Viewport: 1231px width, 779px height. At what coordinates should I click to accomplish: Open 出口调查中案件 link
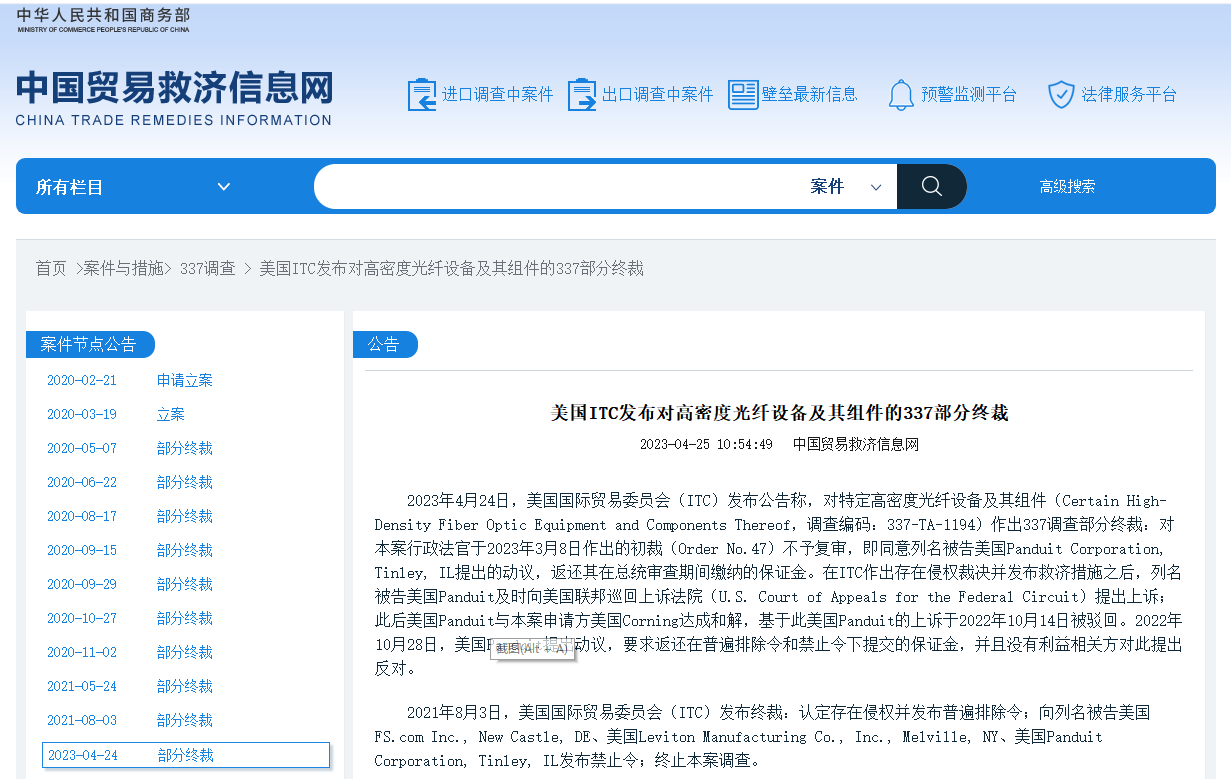pyautogui.click(x=658, y=95)
